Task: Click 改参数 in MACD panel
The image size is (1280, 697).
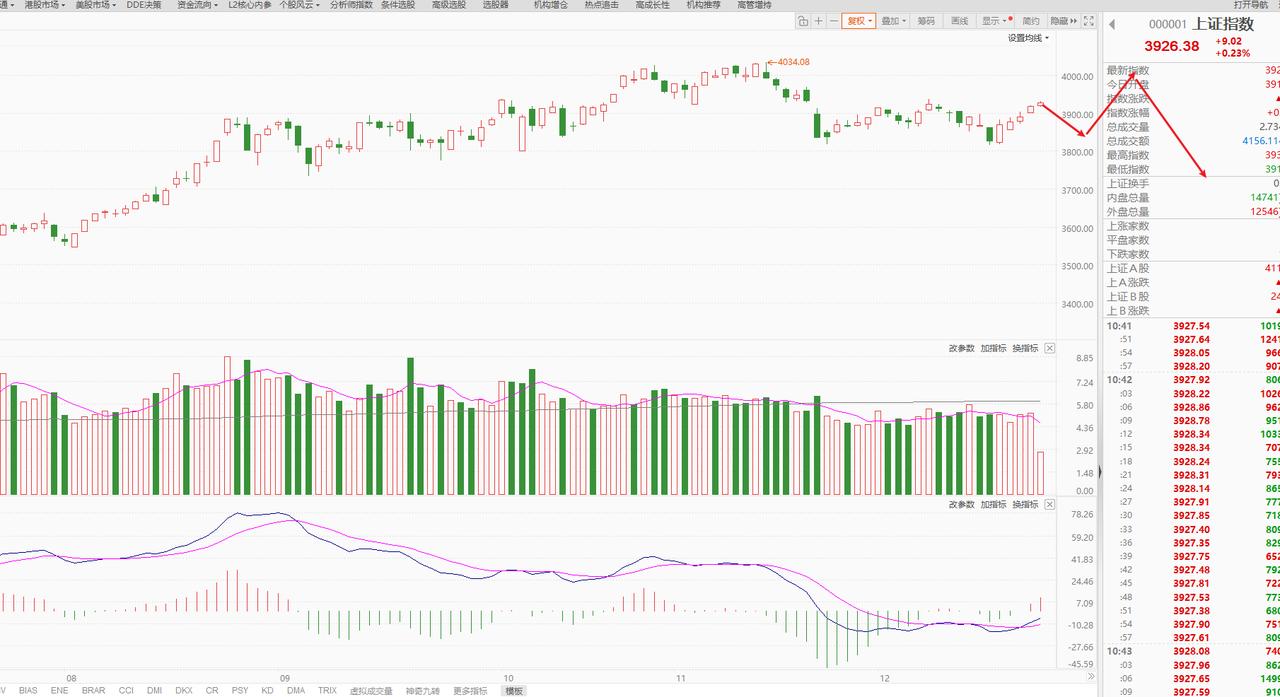Action: click(x=961, y=504)
